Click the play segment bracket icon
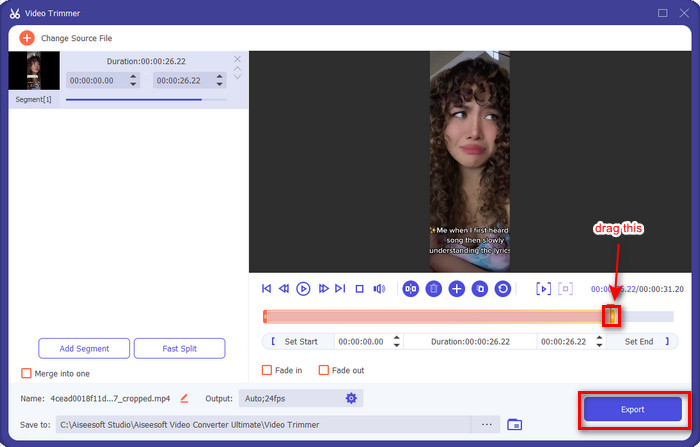The width and height of the screenshot is (700, 447). [543, 289]
